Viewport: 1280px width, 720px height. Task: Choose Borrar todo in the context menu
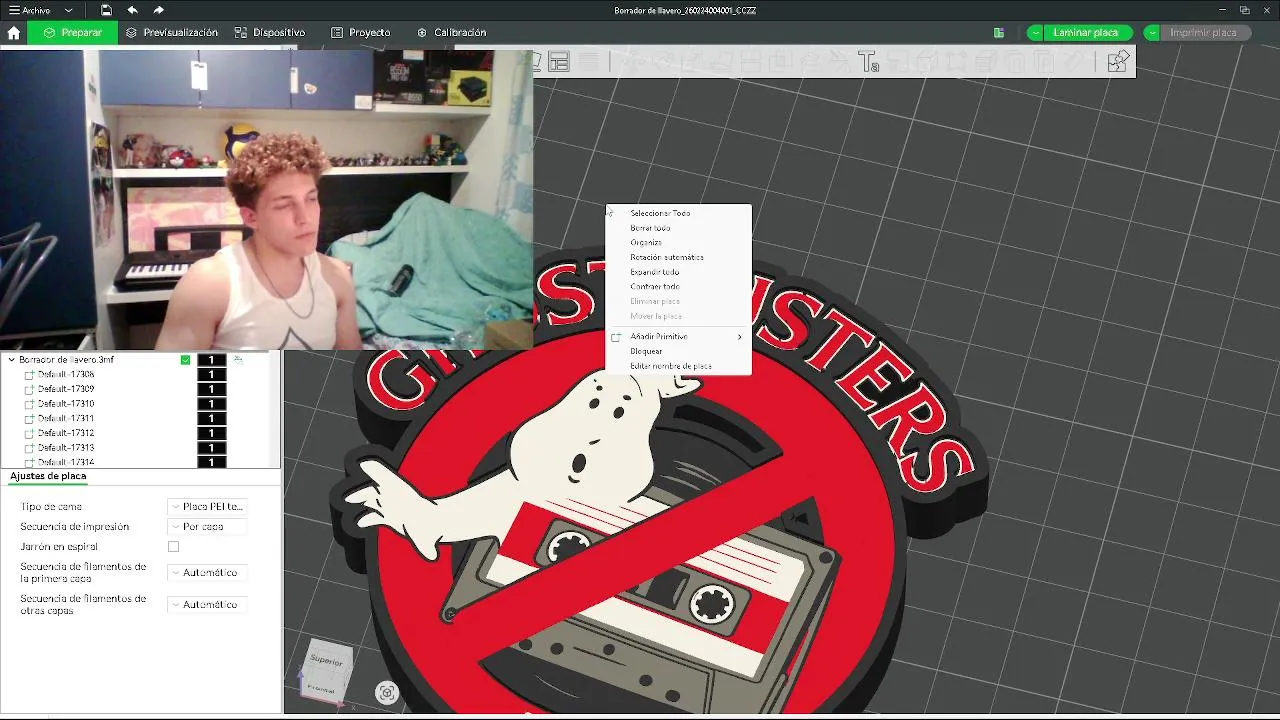tap(650, 228)
